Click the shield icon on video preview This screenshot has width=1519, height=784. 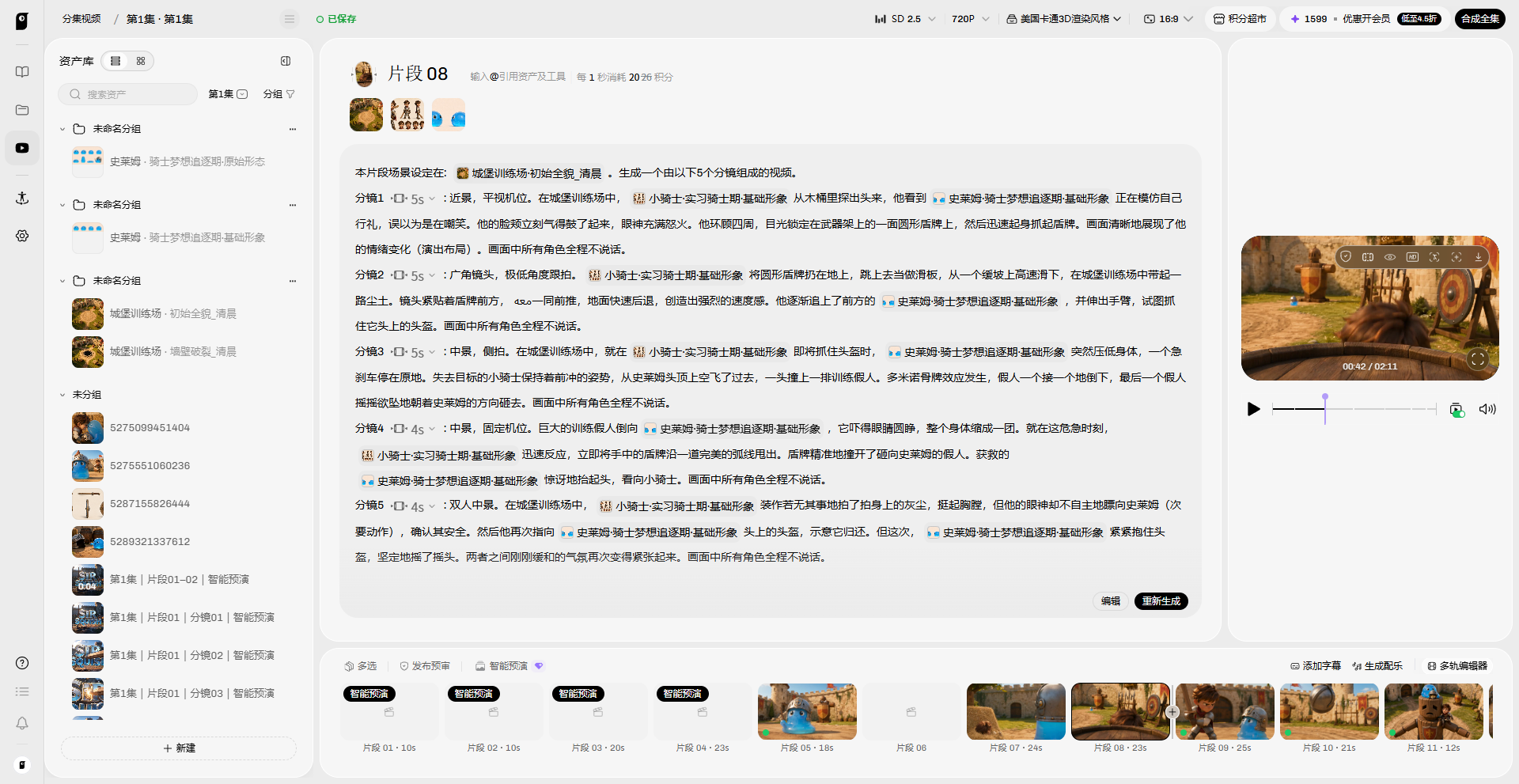coord(1346,257)
